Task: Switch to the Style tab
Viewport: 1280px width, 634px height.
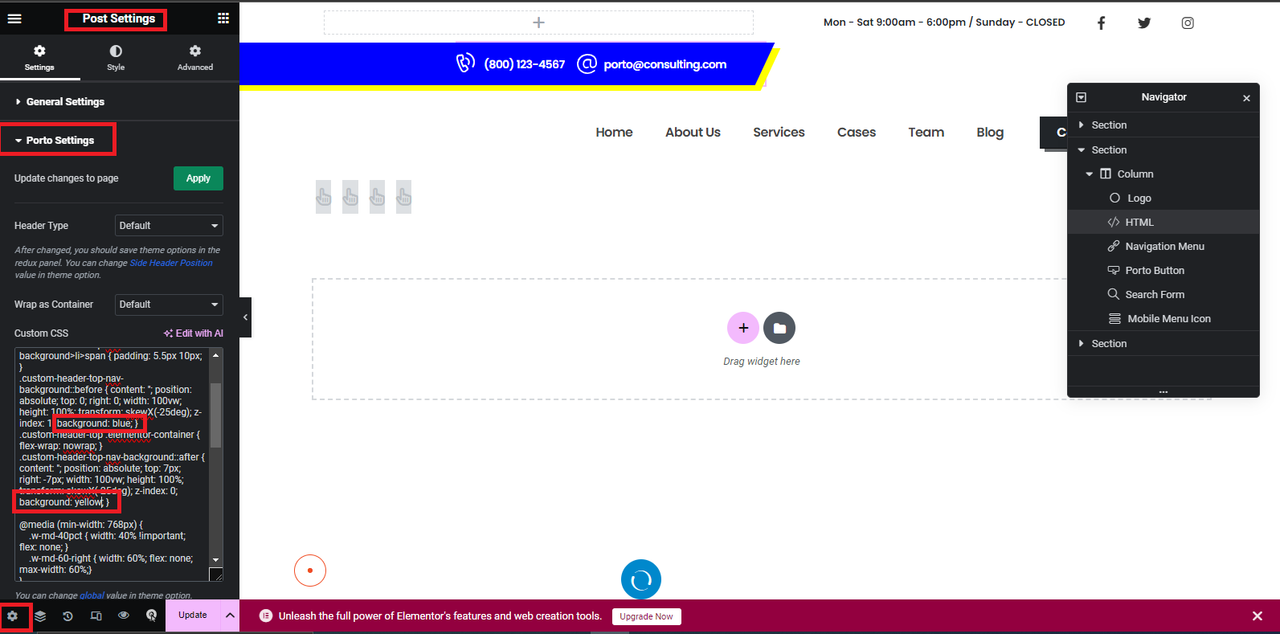Action: pyautogui.click(x=116, y=58)
